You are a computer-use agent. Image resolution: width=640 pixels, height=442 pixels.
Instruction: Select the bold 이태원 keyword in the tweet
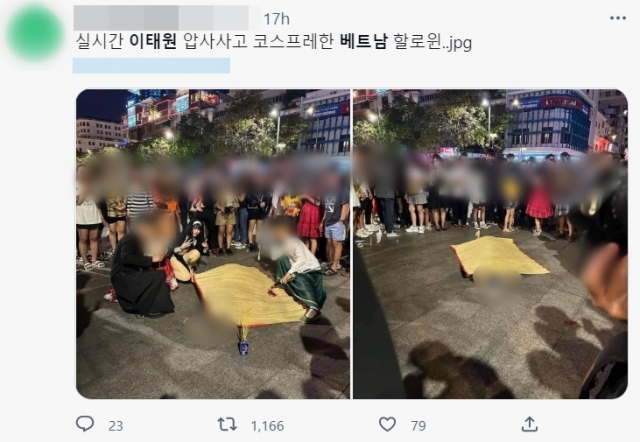point(153,42)
